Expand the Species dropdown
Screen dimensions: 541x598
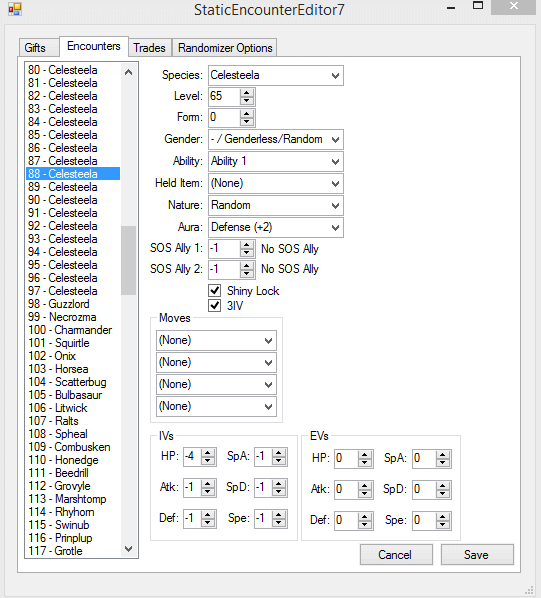pyautogui.click(x=335, y=76)
